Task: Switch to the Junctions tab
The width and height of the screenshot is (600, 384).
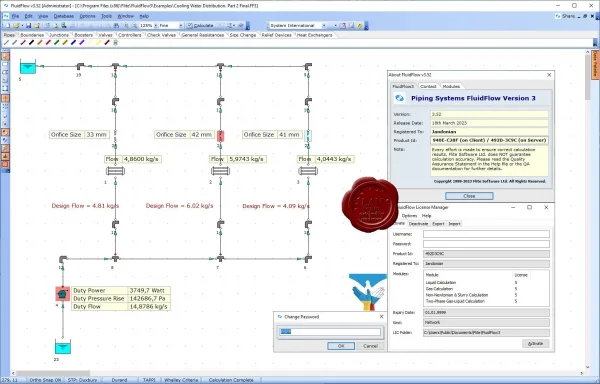Action: tap(59, 35)
